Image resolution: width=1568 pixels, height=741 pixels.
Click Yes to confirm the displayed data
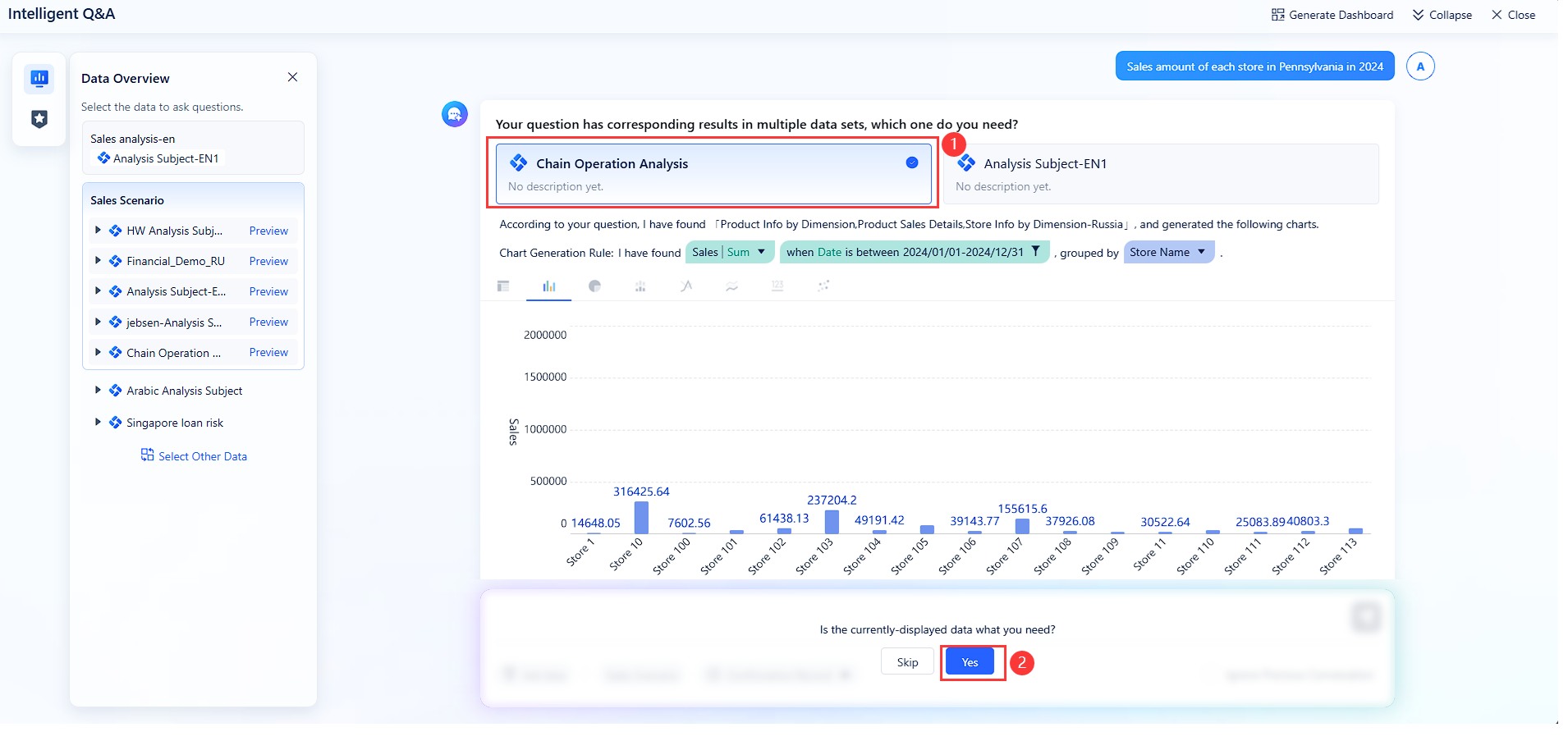click(969, 661)
